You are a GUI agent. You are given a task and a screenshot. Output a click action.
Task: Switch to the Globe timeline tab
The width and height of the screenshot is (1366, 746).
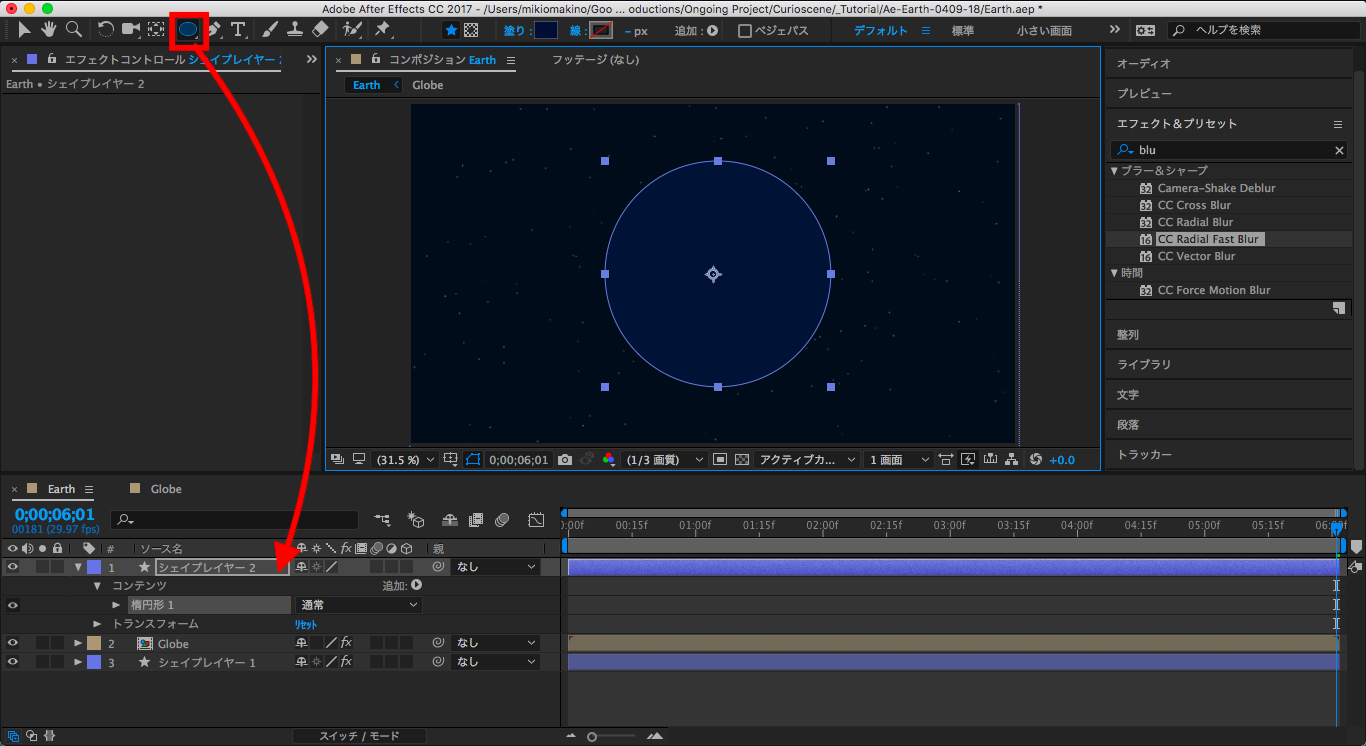pos(165,489)
